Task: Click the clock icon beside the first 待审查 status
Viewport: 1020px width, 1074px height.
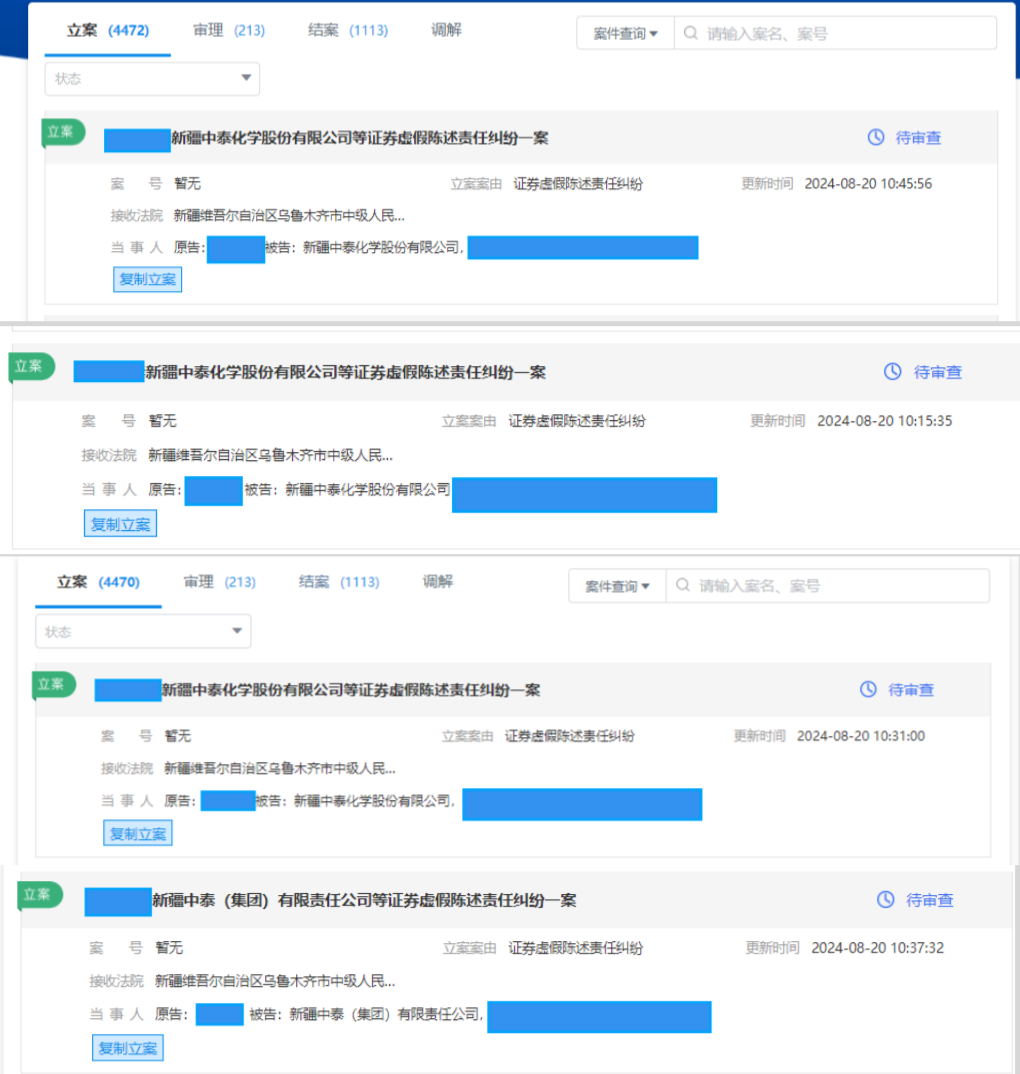Action: [x=877, y=138]
